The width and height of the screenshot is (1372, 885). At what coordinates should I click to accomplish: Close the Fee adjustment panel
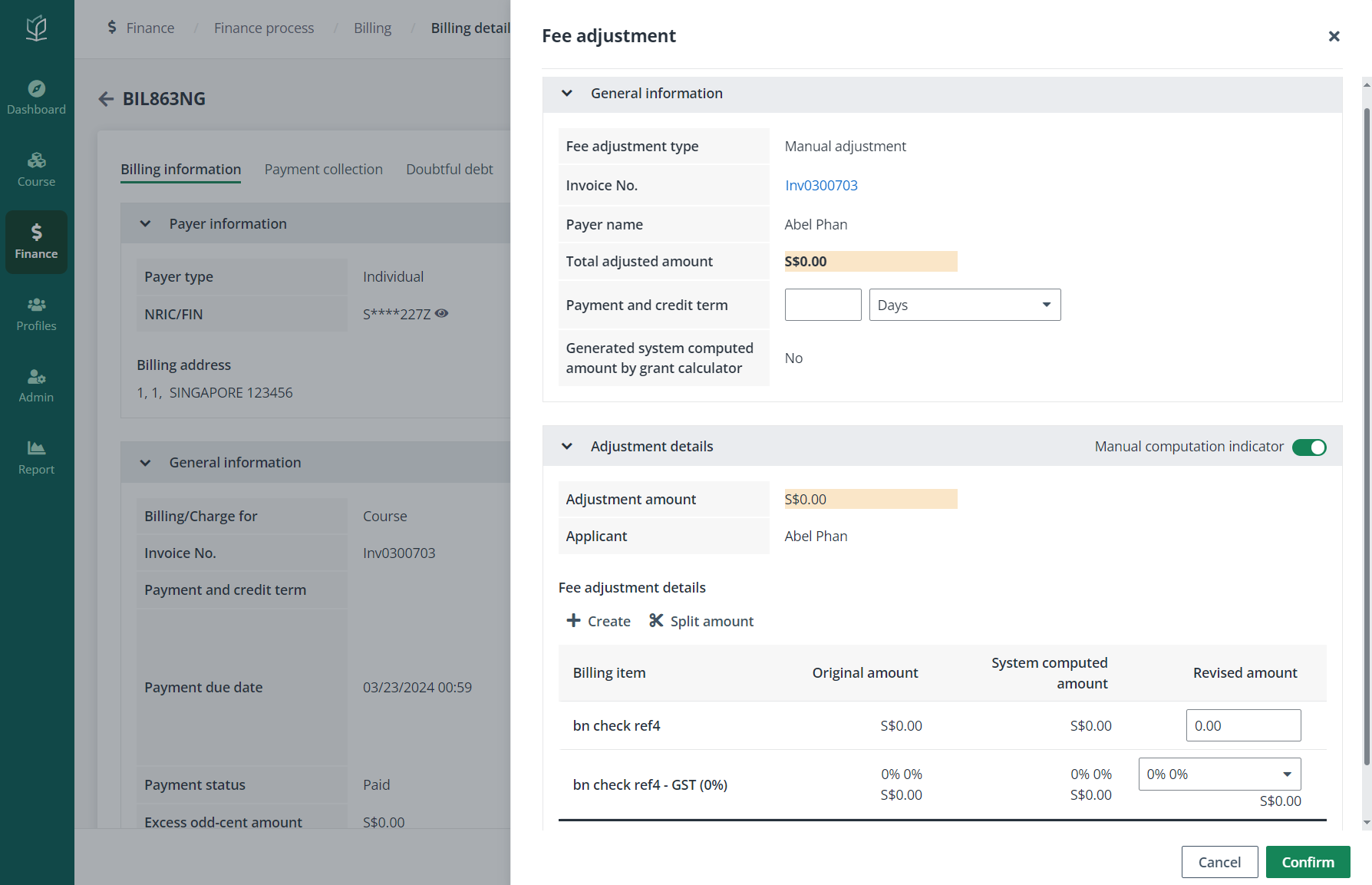point(1334,36)
